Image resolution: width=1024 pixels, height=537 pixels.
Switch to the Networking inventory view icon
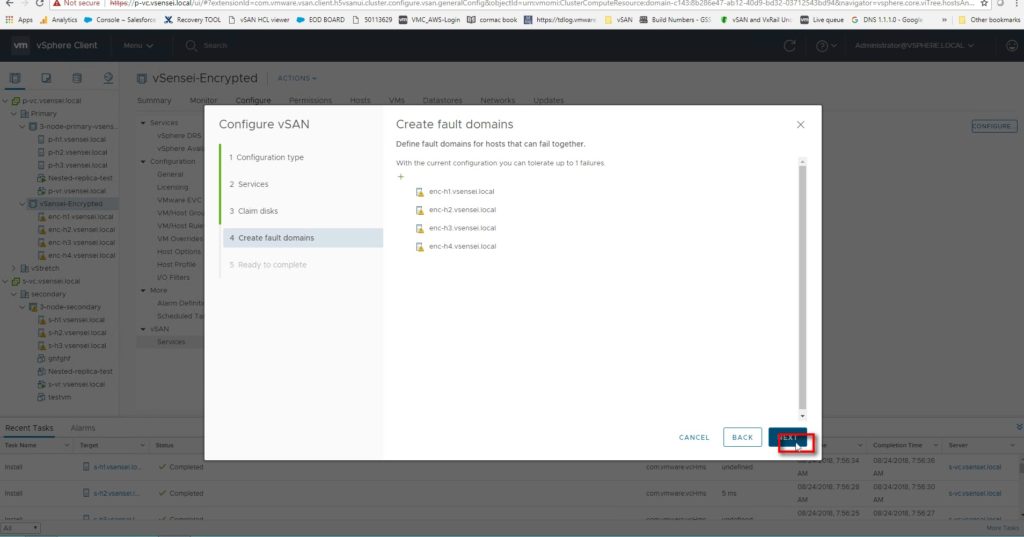(105, 78)
